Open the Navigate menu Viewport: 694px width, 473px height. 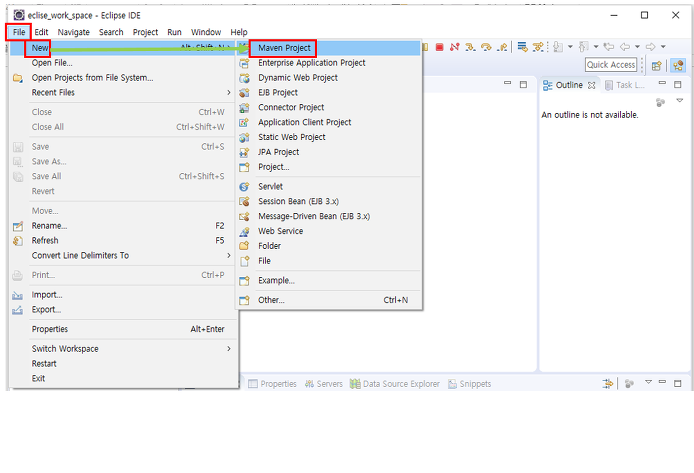(x=73, y=32)
